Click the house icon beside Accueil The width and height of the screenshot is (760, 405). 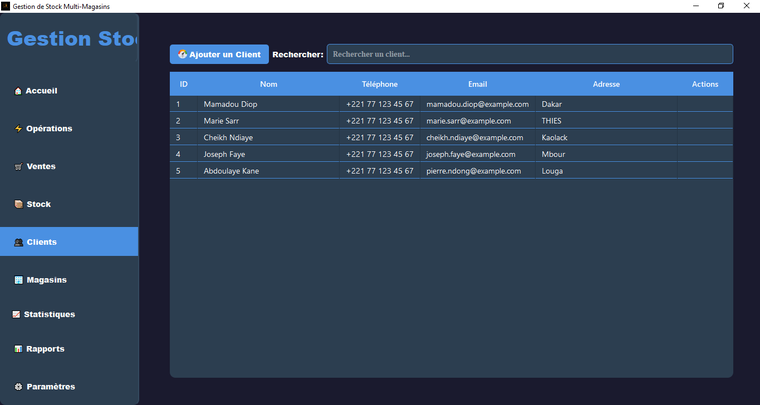tap(18, 91)
